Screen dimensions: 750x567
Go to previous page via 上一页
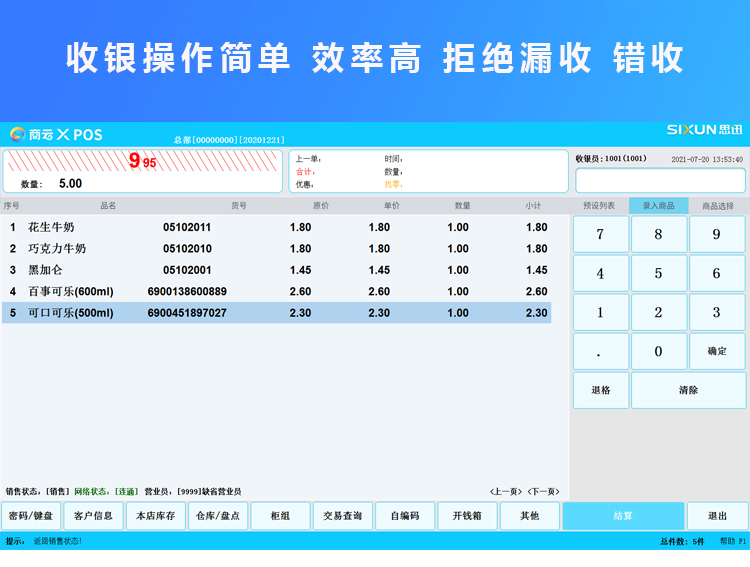tap(506, 492)
